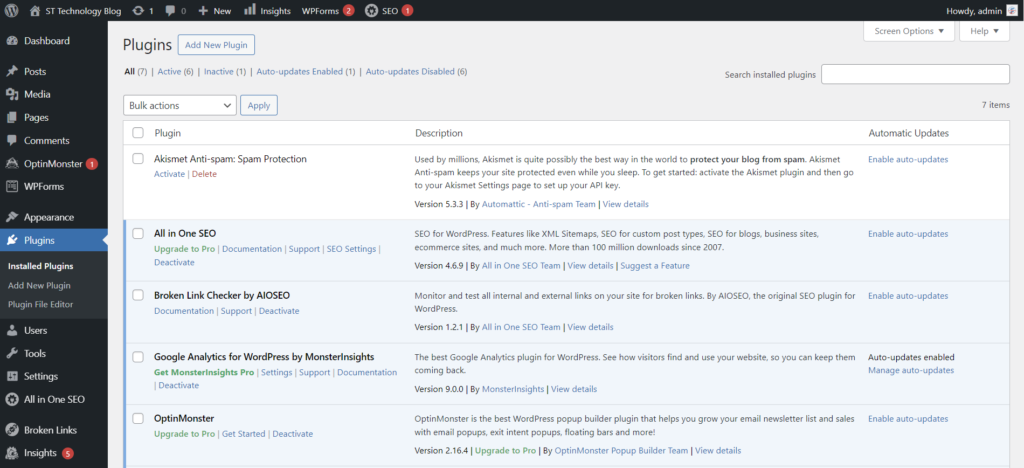Click the Add New Plugin button
The height and width of the screenshot is (468, 1024).
pyautogui.click(x=216, y=45)
